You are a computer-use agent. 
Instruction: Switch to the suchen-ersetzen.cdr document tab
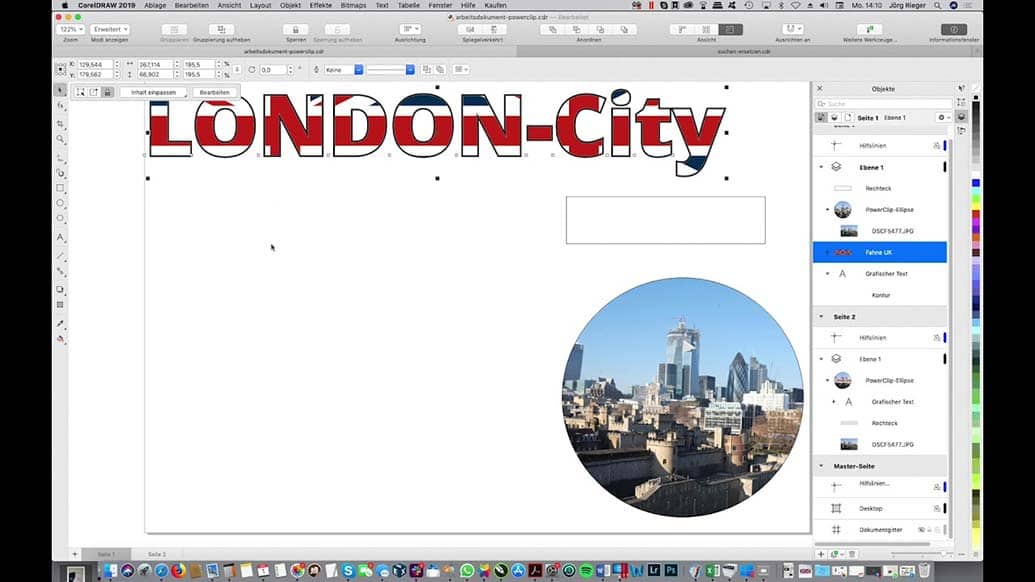pyautogui.click(x=744, y=51)
